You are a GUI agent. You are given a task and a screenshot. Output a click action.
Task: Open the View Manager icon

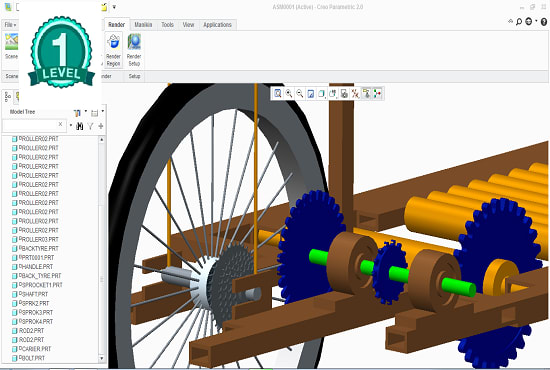click(x=344, y=93)
